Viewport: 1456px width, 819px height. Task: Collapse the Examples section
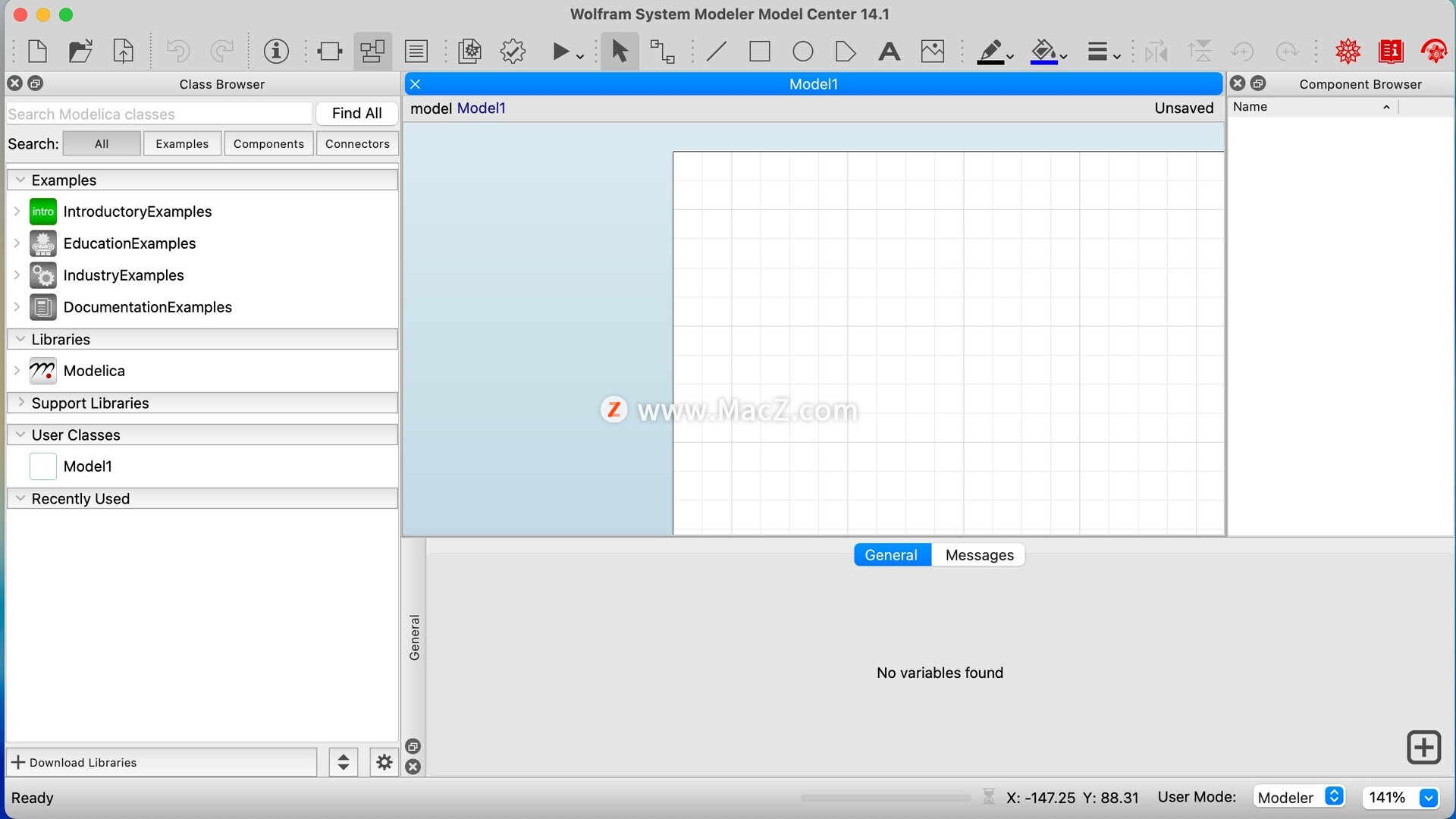coord(20,180)
